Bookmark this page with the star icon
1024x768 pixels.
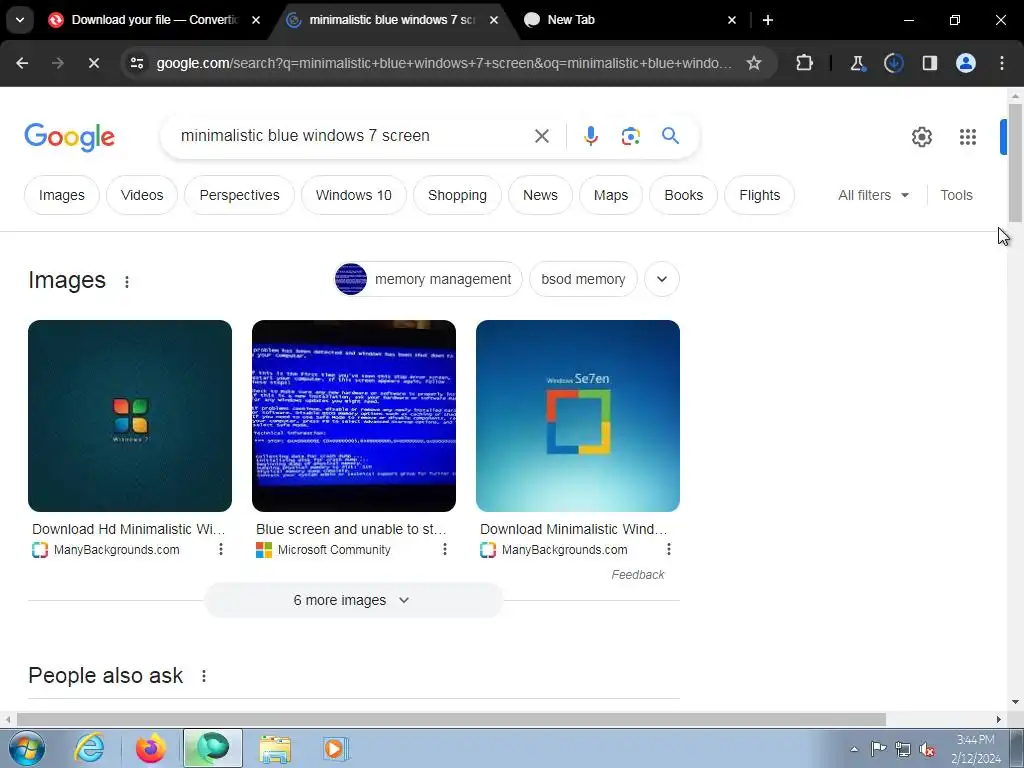[x=754, y=63]
